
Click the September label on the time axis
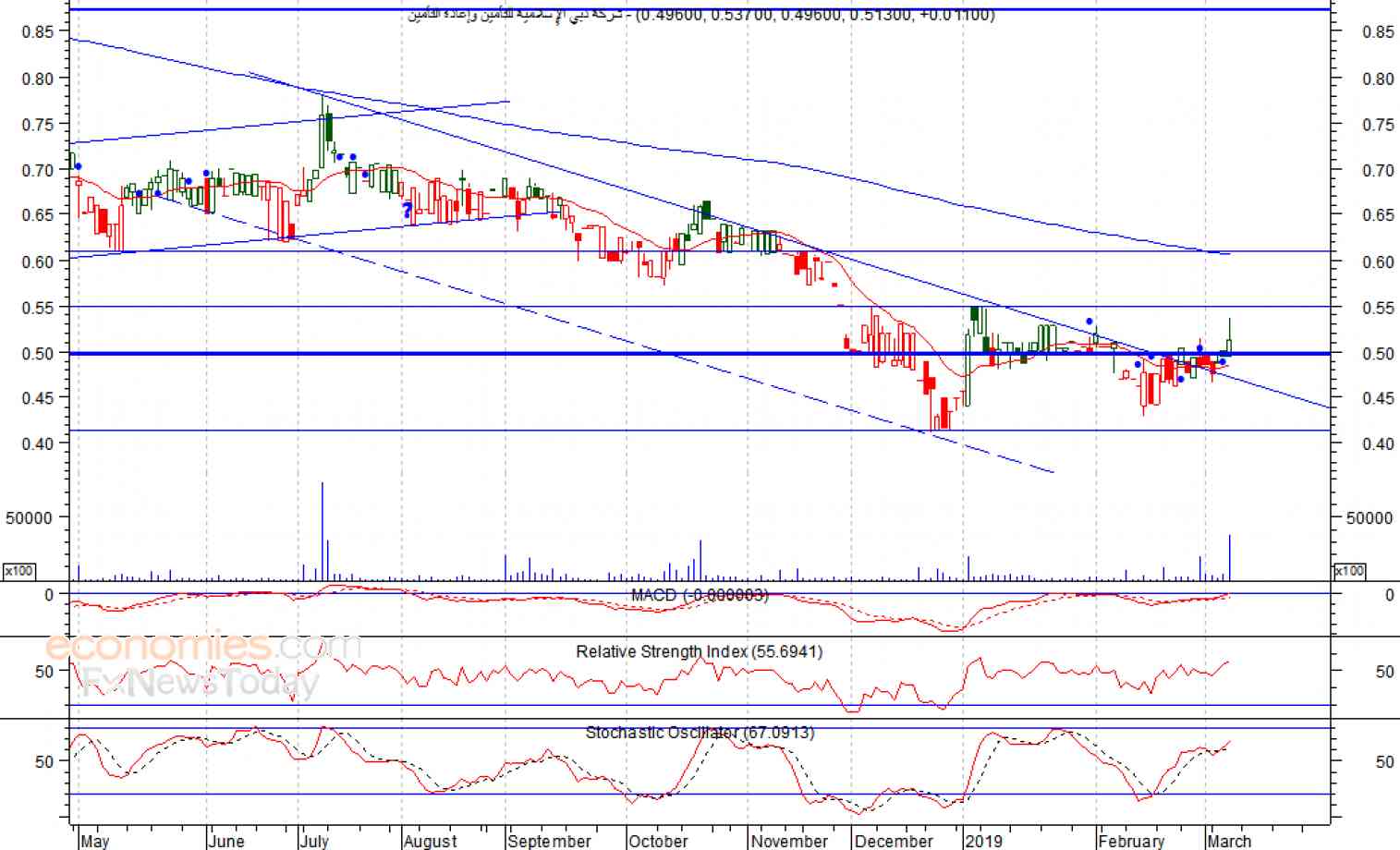(x=549, y=841)
